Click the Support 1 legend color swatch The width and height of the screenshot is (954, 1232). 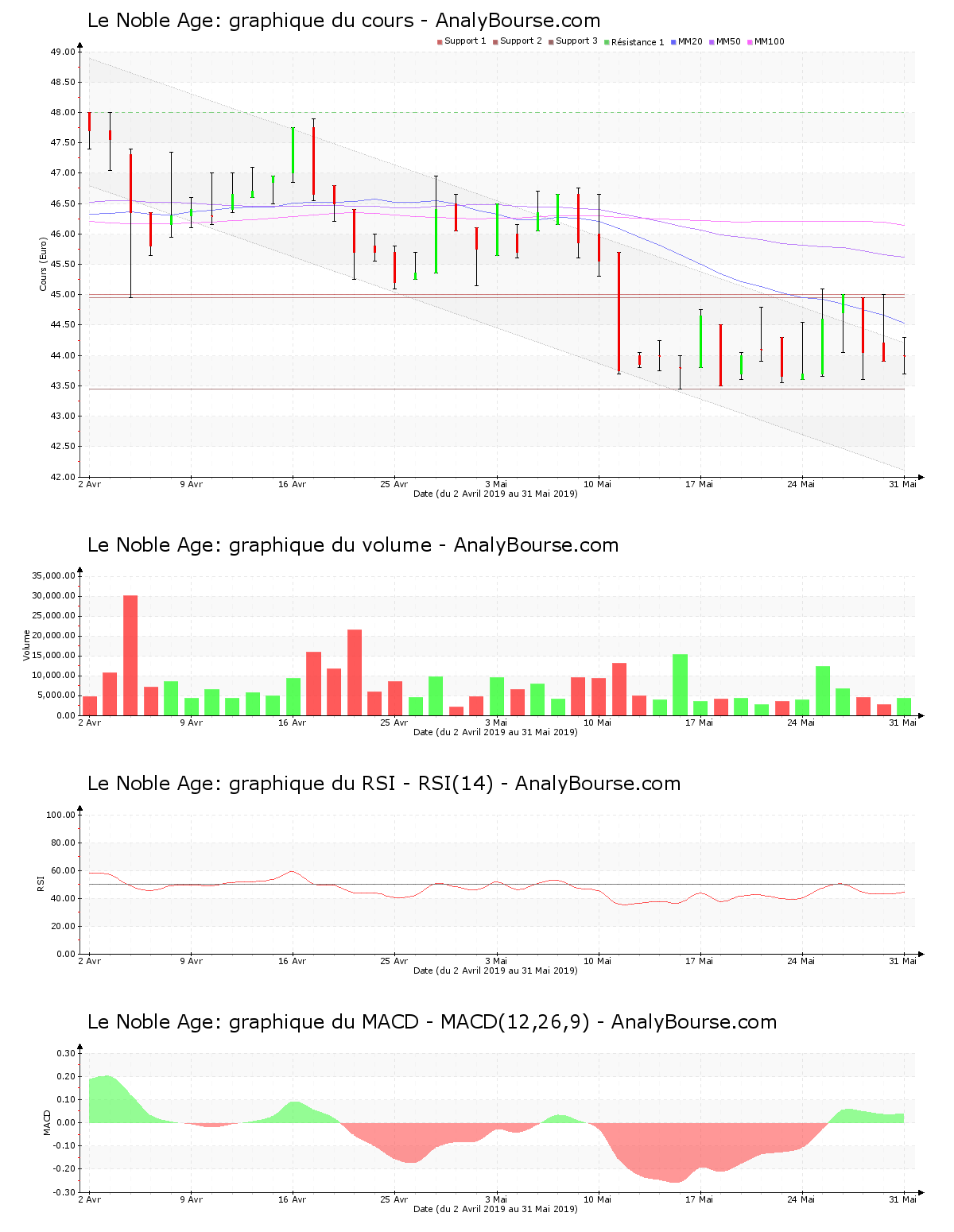pos(440,42)
